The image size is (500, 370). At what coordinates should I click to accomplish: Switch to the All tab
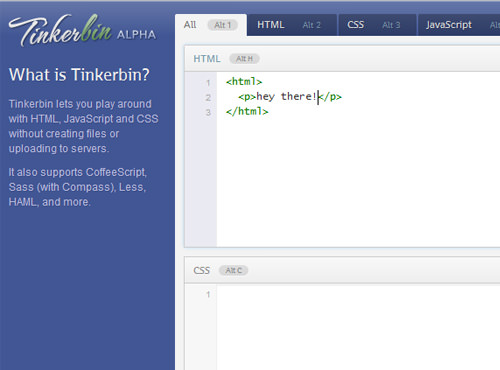coord(211,25)
